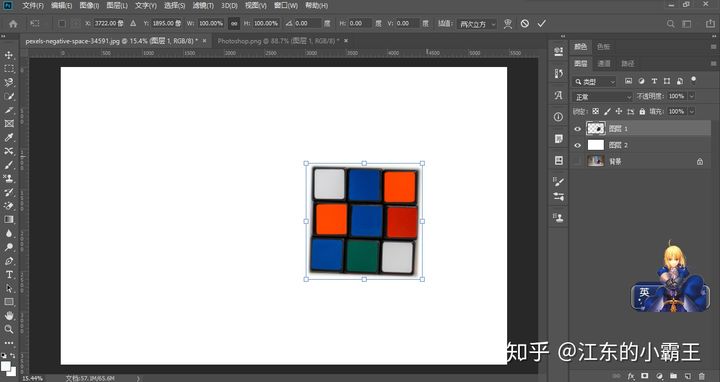Toggle the link width and height chain
The height and width of the screenshot is (382, 720).
[234, 23]
